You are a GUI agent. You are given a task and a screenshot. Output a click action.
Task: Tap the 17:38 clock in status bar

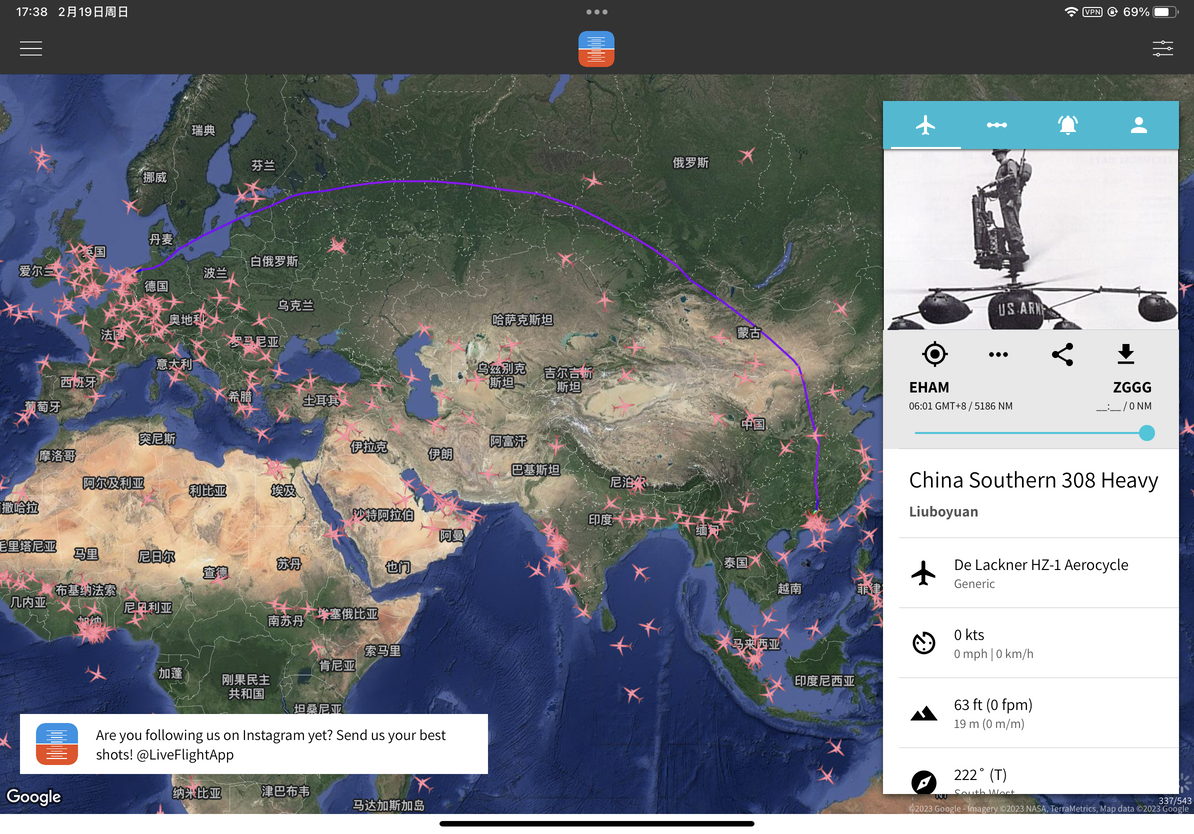pos(32,12)
